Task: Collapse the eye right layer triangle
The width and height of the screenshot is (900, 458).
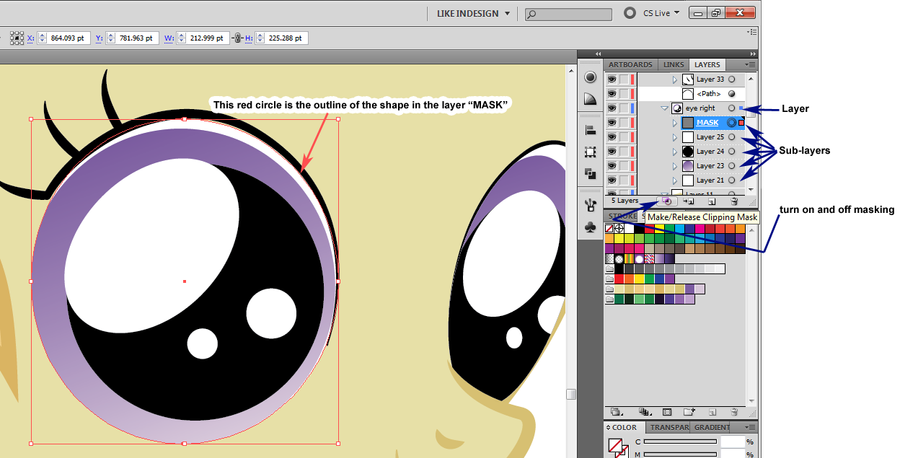Action: 665,108
